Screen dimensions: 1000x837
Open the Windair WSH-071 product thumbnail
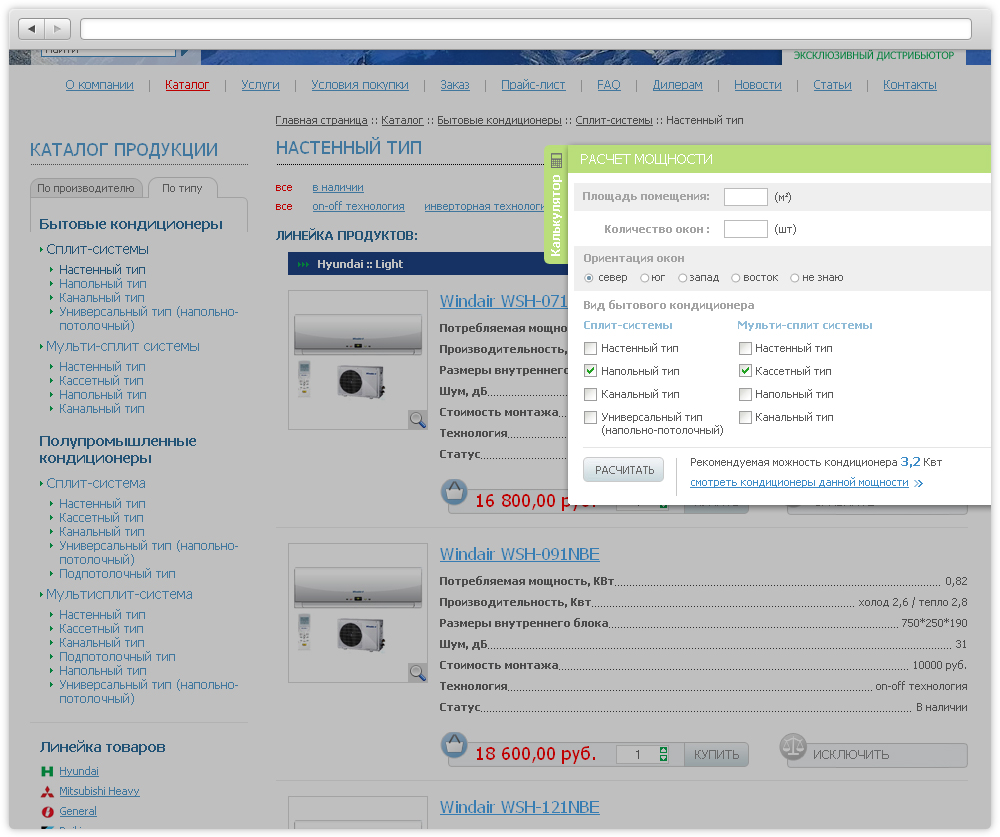tap(358, 360)
